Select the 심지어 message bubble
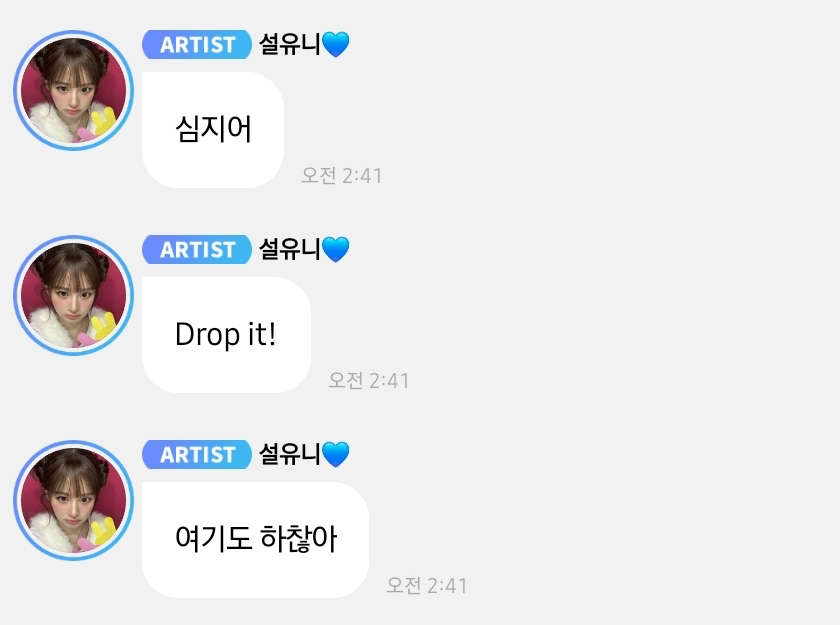 click(x=213, y=130)
